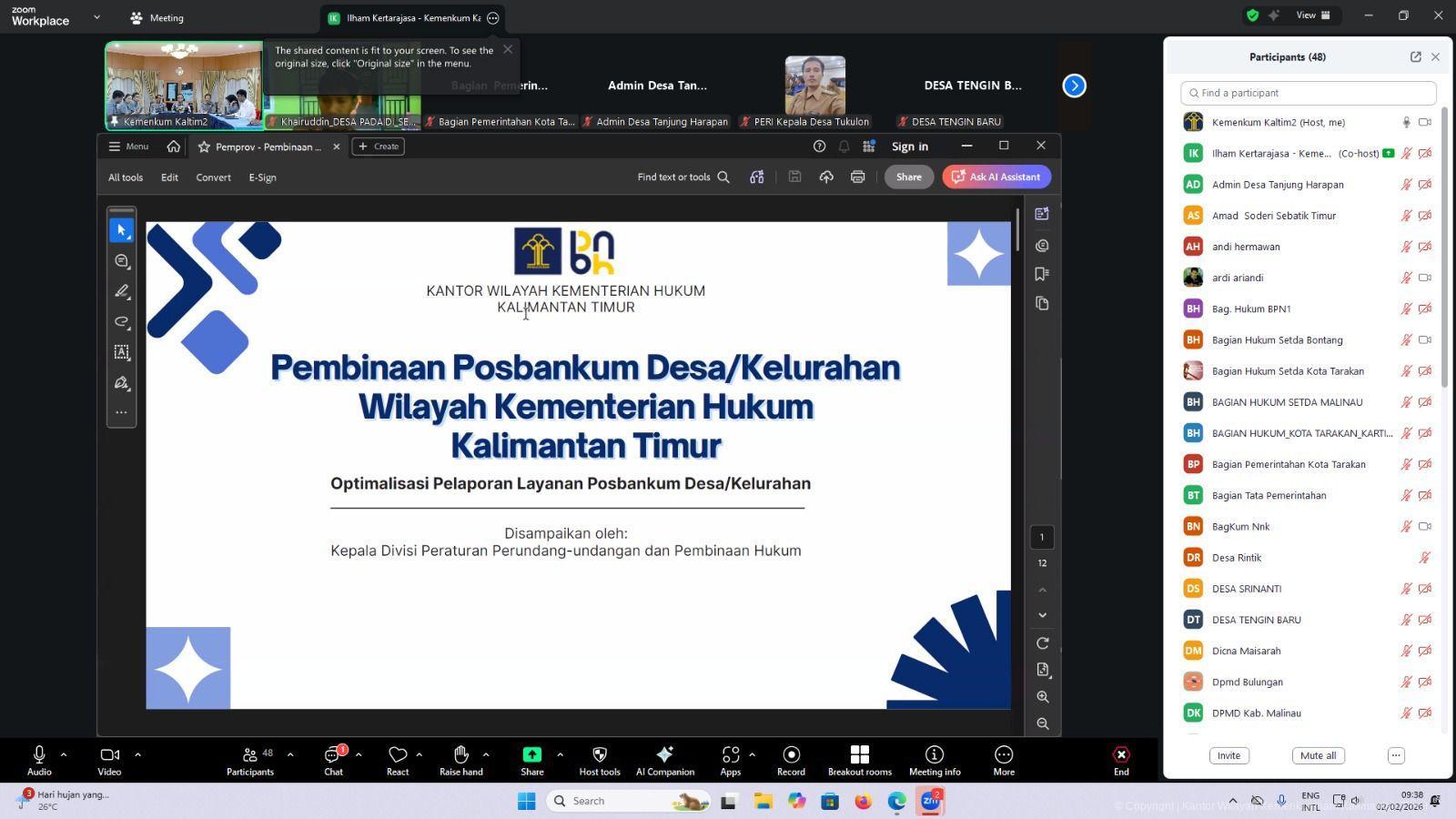Viewport: 1456px width, 819px height.
Task: Click the Record button icon
Action: pos(791,755)
